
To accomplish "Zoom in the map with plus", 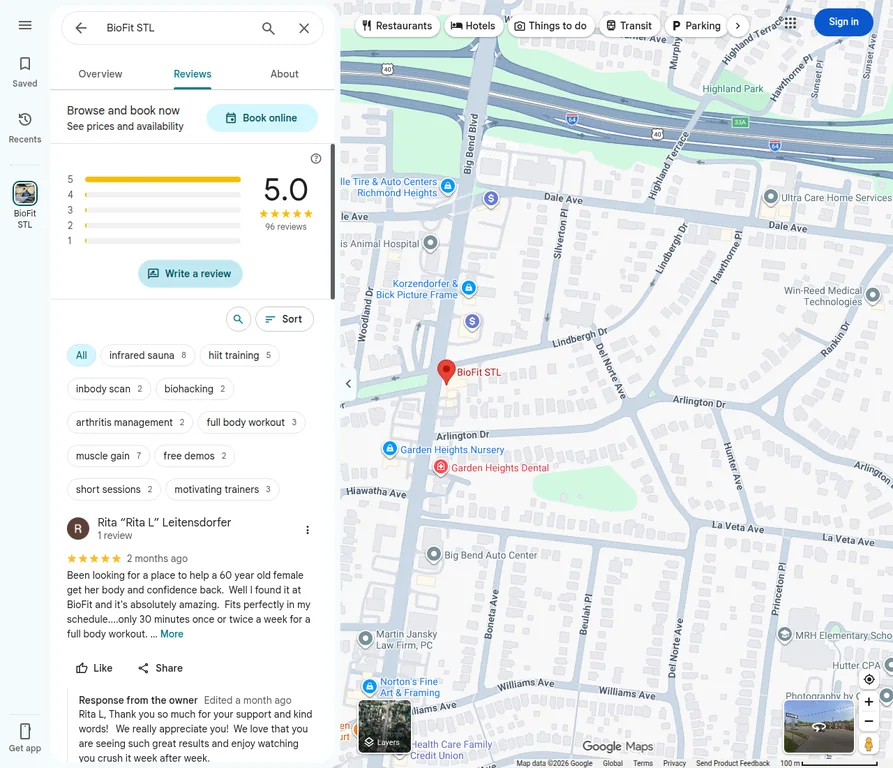I will tap(869, 702).
